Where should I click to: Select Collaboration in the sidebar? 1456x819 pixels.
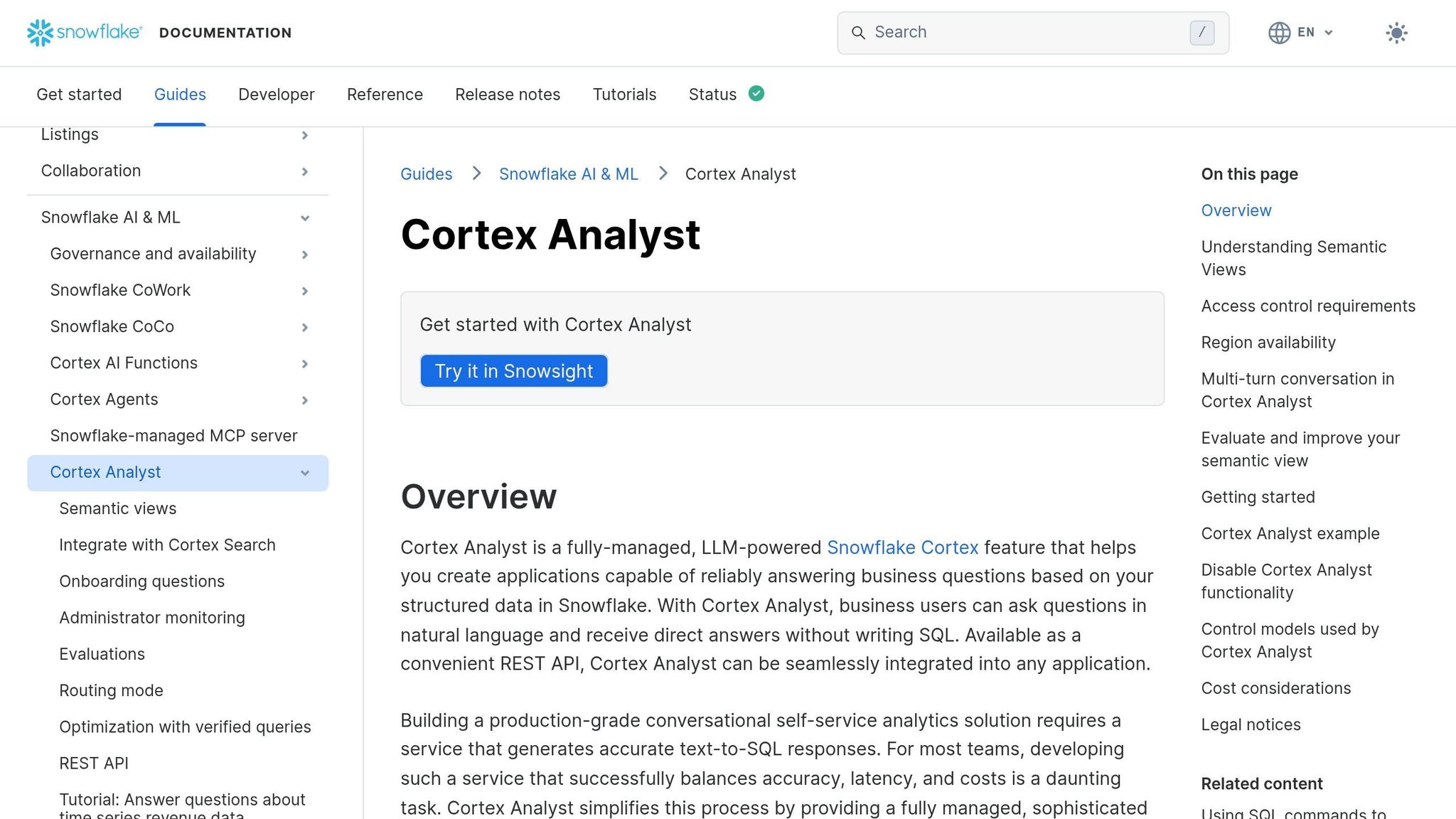(91, 171)
